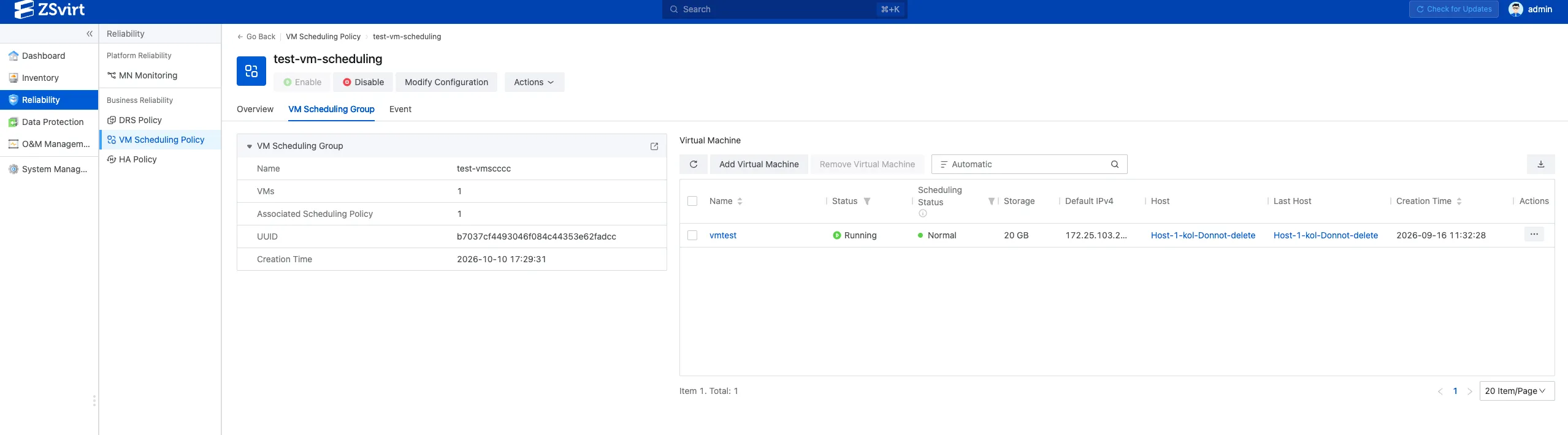Click the Scheduling Status info icon
Image resolution: width=1568 pixels, height=435 pixels.
pos(922,213)
